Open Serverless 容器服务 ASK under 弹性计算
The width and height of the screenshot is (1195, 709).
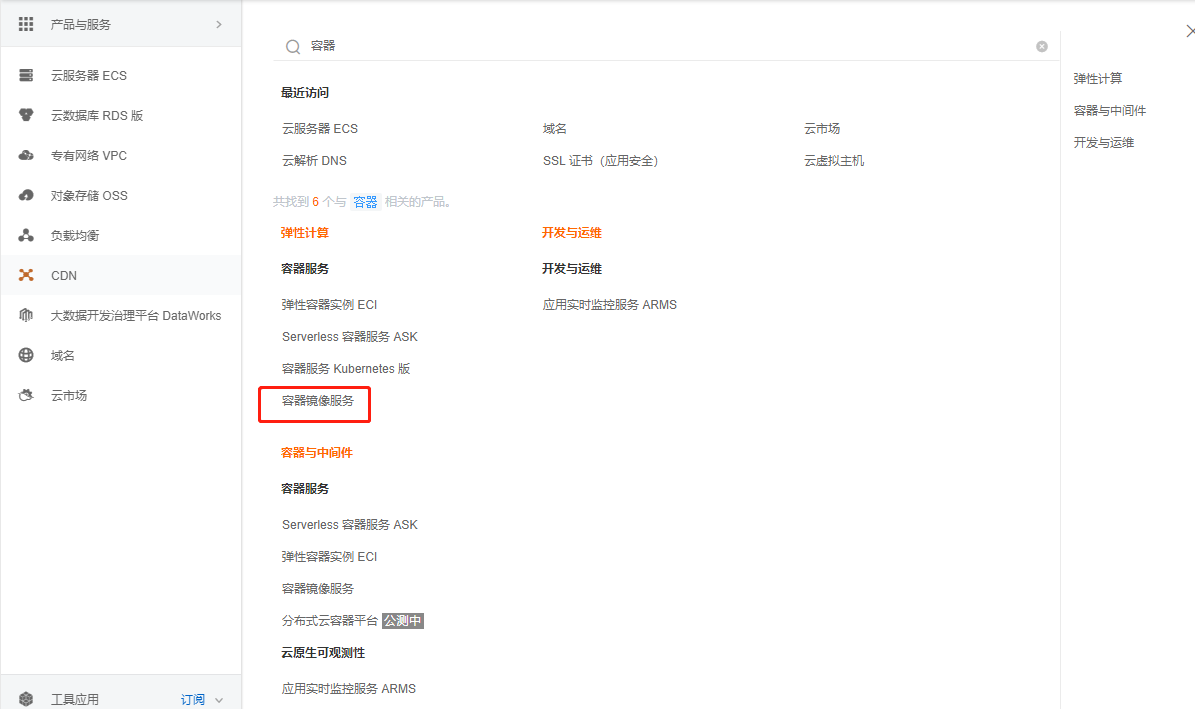pos(350,337)
